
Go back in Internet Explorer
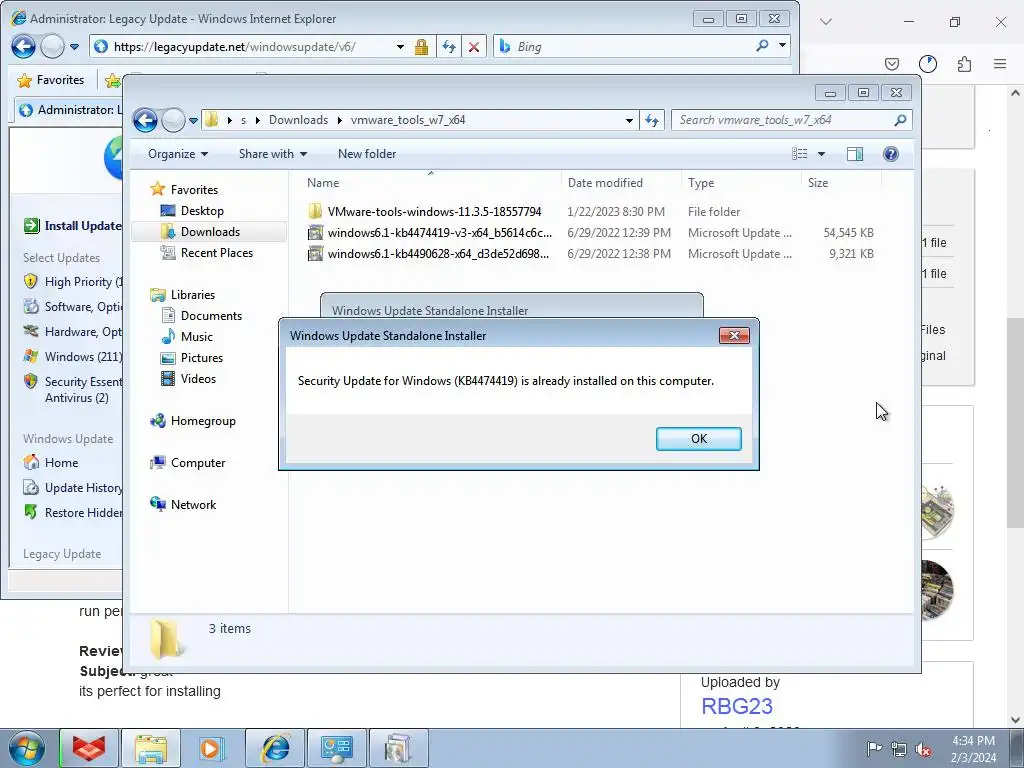point(23,46)
